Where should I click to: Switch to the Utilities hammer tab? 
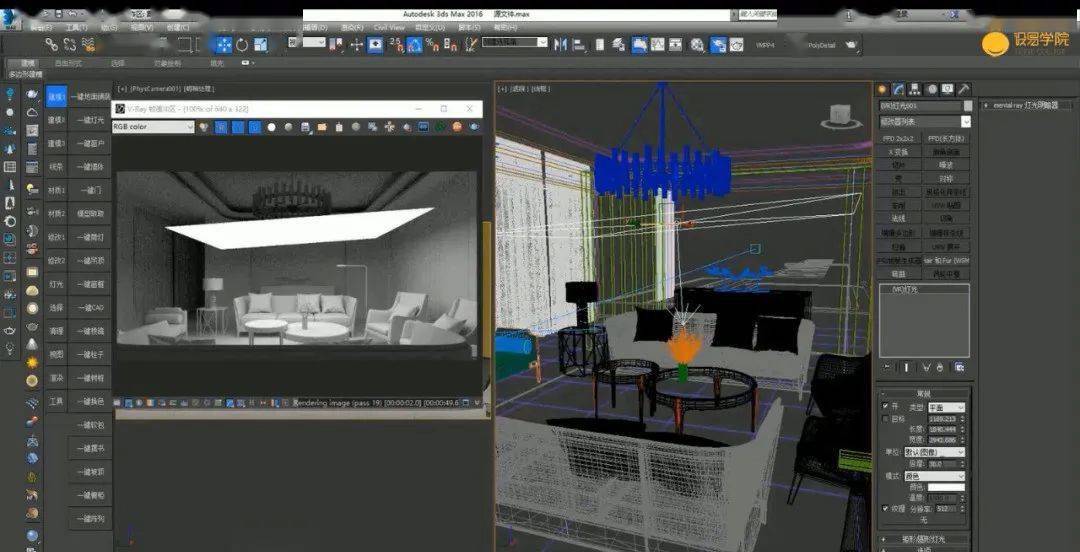(964, 89)
